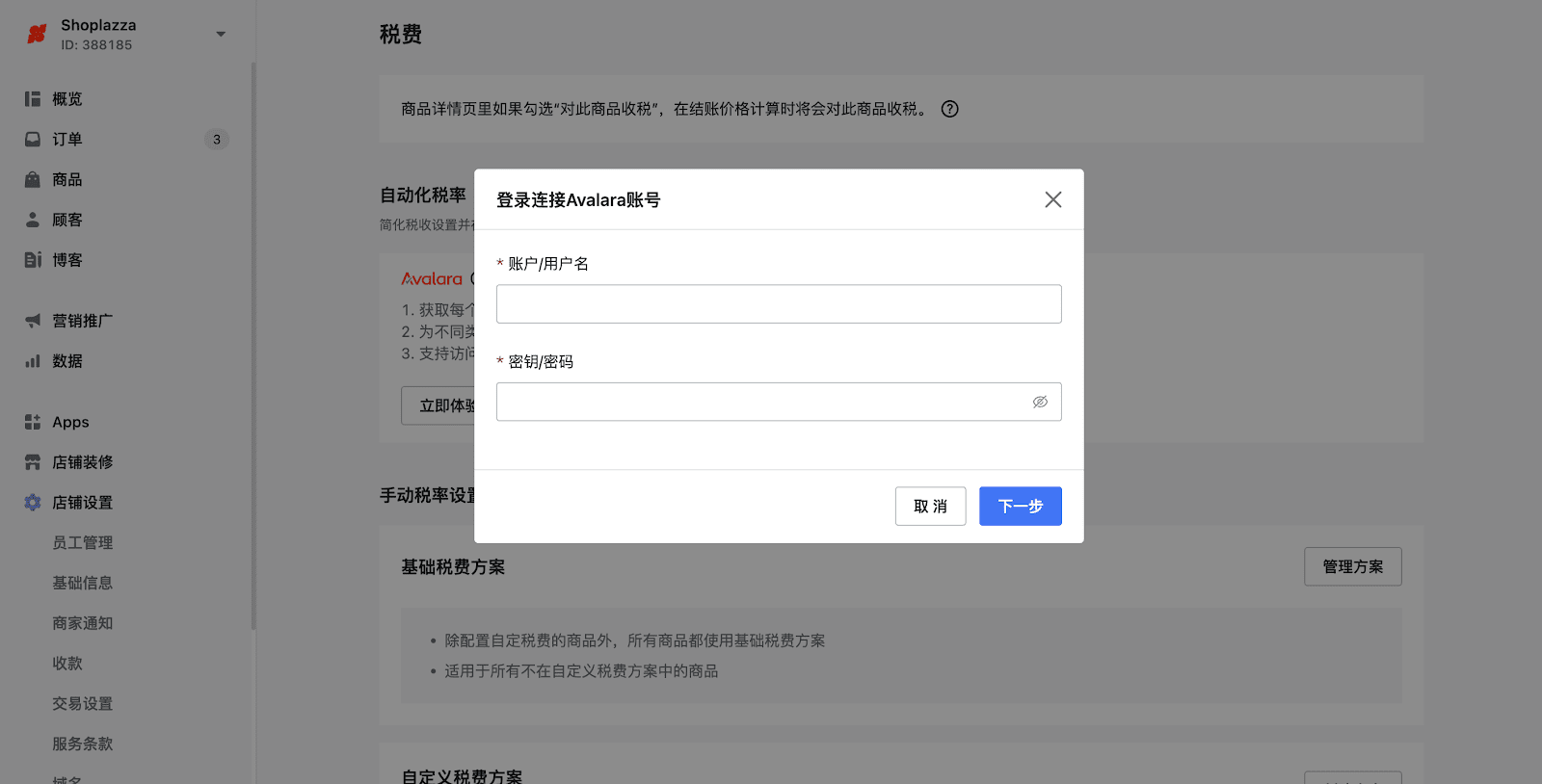Viewport: 1542px width, 784px height.
Task: Click the 营销推广 megaphone icon
Action: click(x=33, y=321)
